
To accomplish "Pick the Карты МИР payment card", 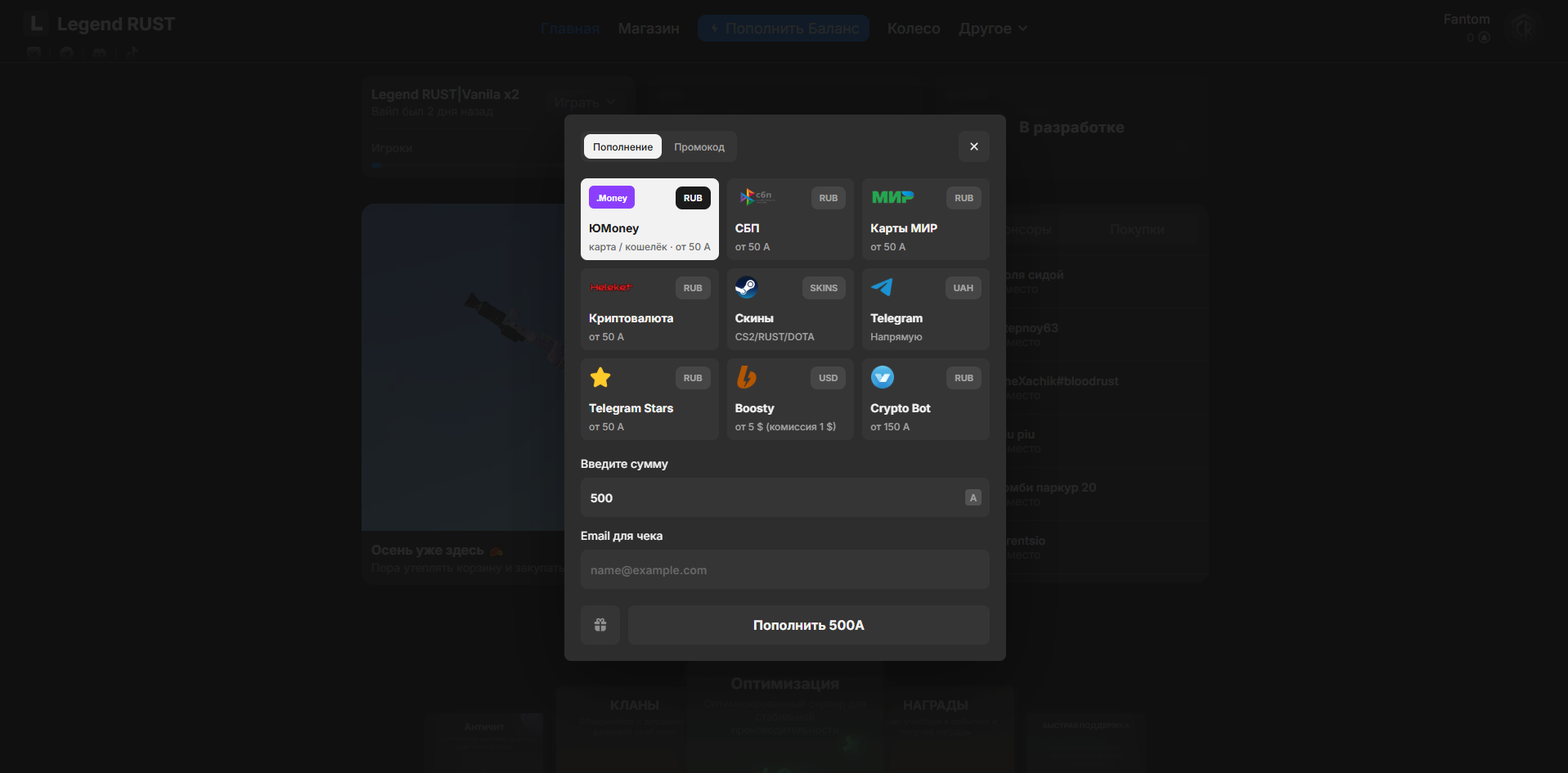I will coord(926,219).
